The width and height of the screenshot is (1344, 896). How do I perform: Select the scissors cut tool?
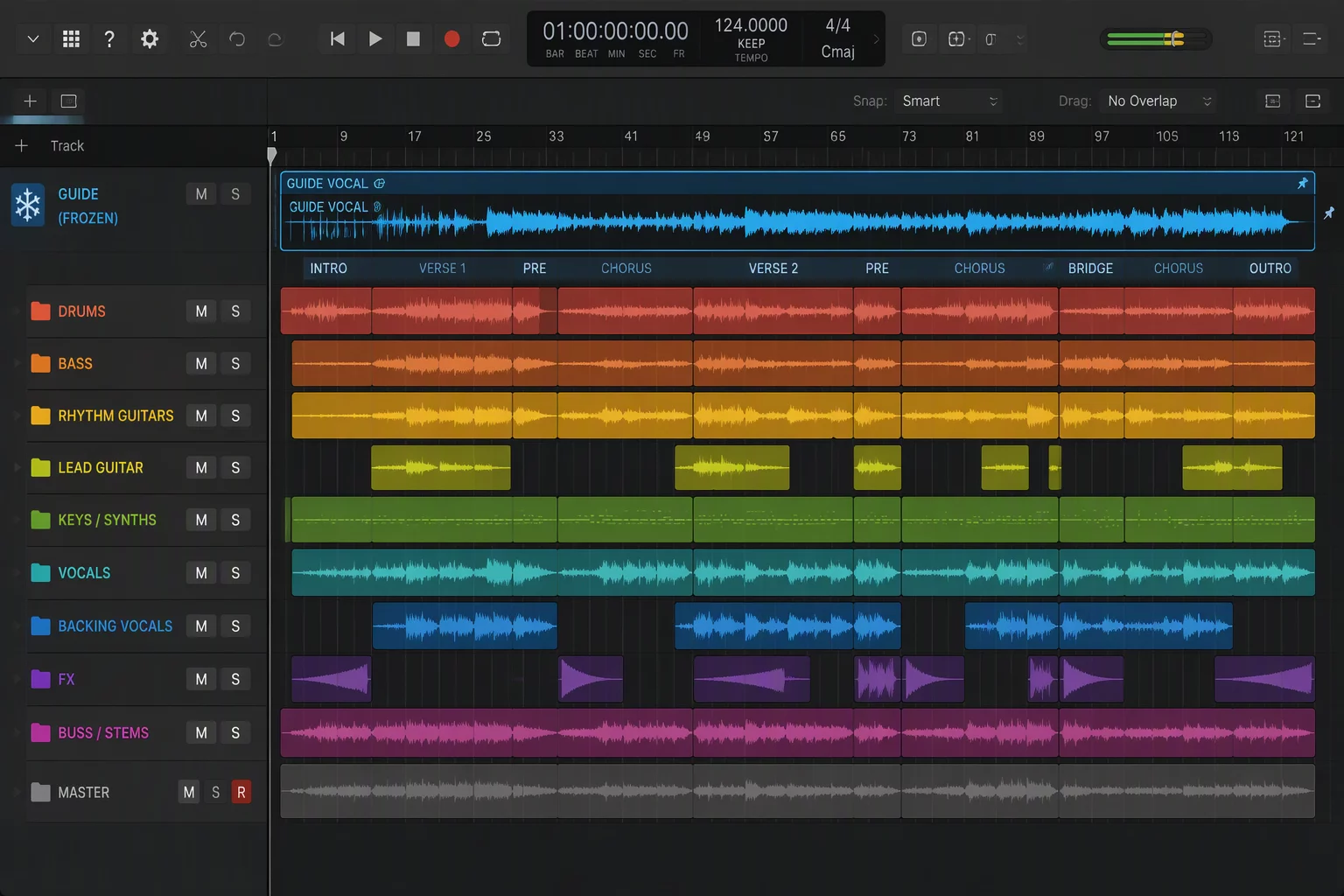[199, 38]
